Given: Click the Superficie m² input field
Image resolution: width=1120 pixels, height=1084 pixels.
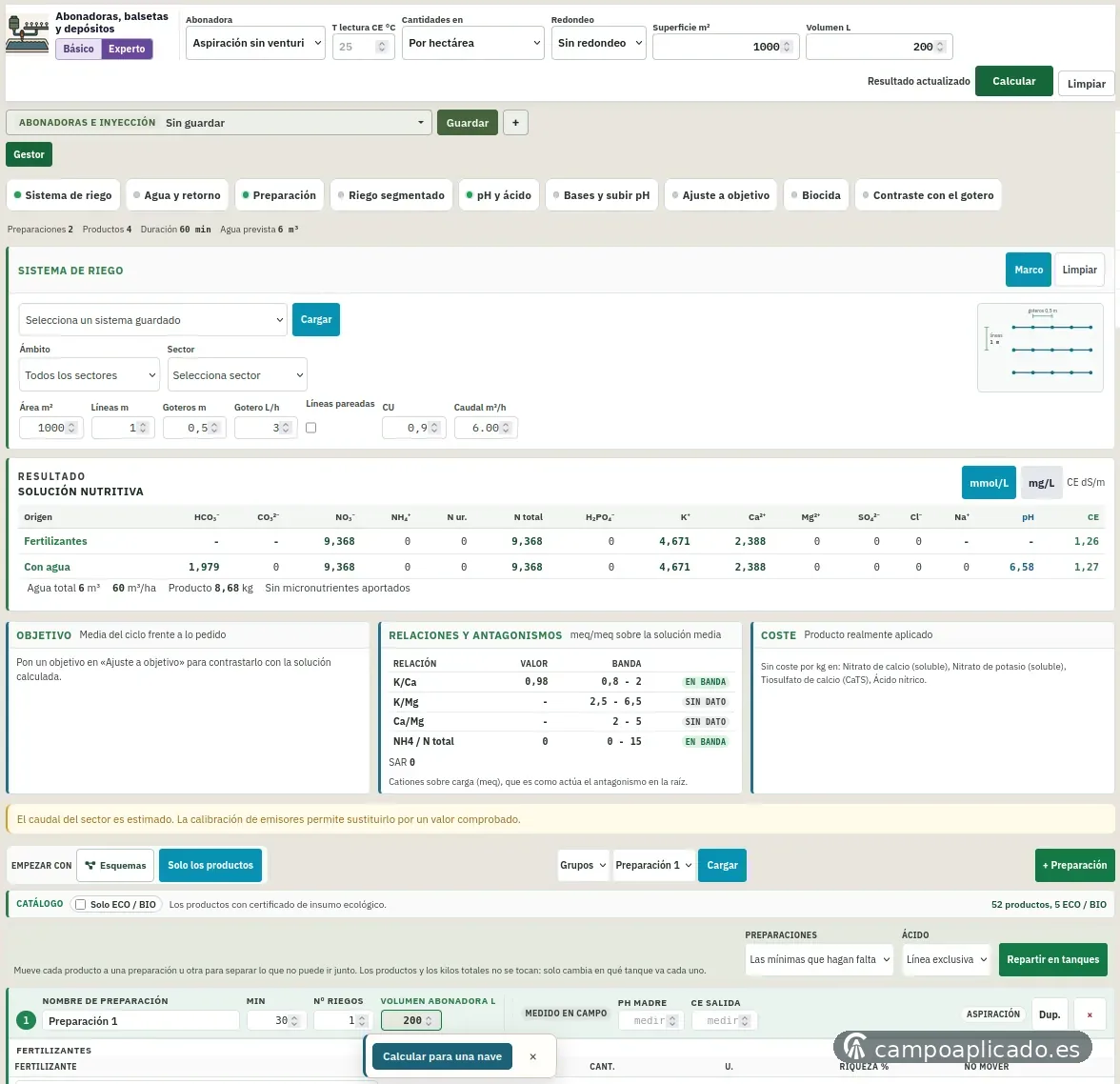Looking at the screenshot, I should coord(726,47).
